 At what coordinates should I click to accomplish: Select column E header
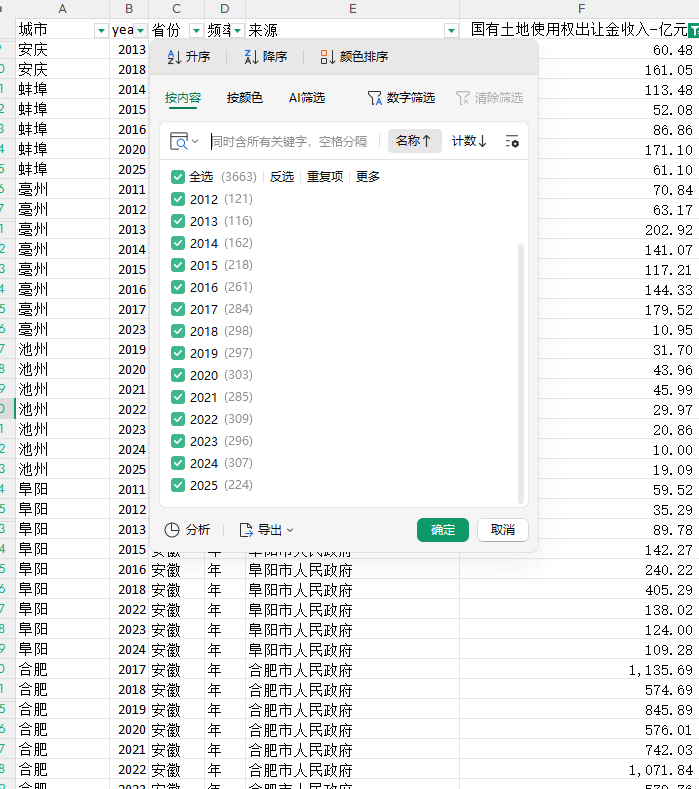tap(352, 9)
